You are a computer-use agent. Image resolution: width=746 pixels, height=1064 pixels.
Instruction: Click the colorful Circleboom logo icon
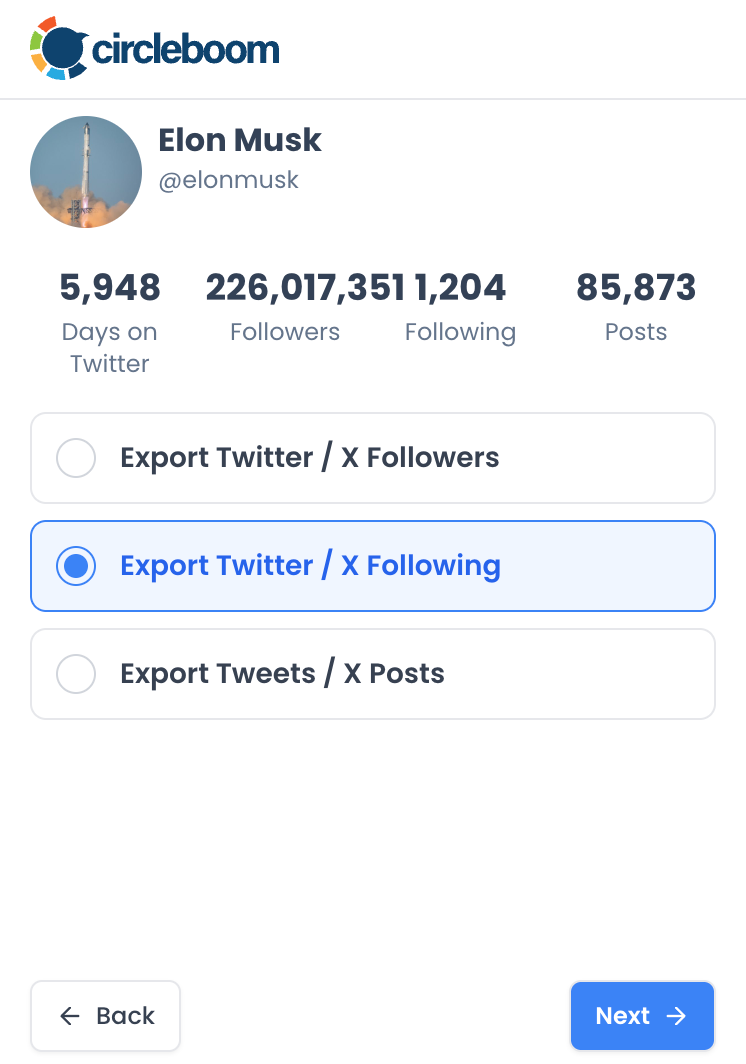(60, 47)
